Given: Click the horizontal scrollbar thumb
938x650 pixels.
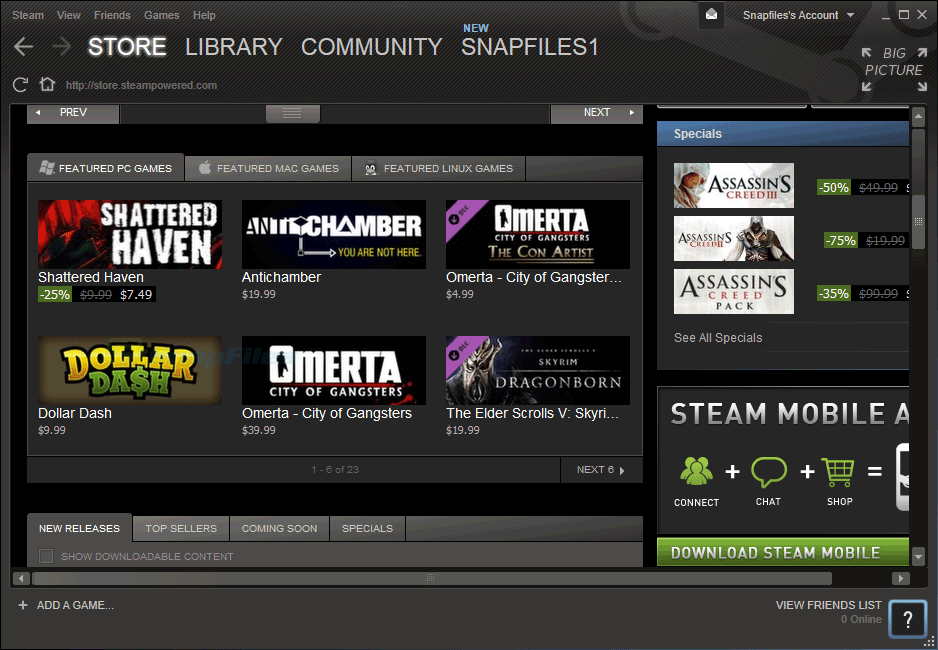Looking at the screenshot, I should pyautogui.click(x=432, y=578).
